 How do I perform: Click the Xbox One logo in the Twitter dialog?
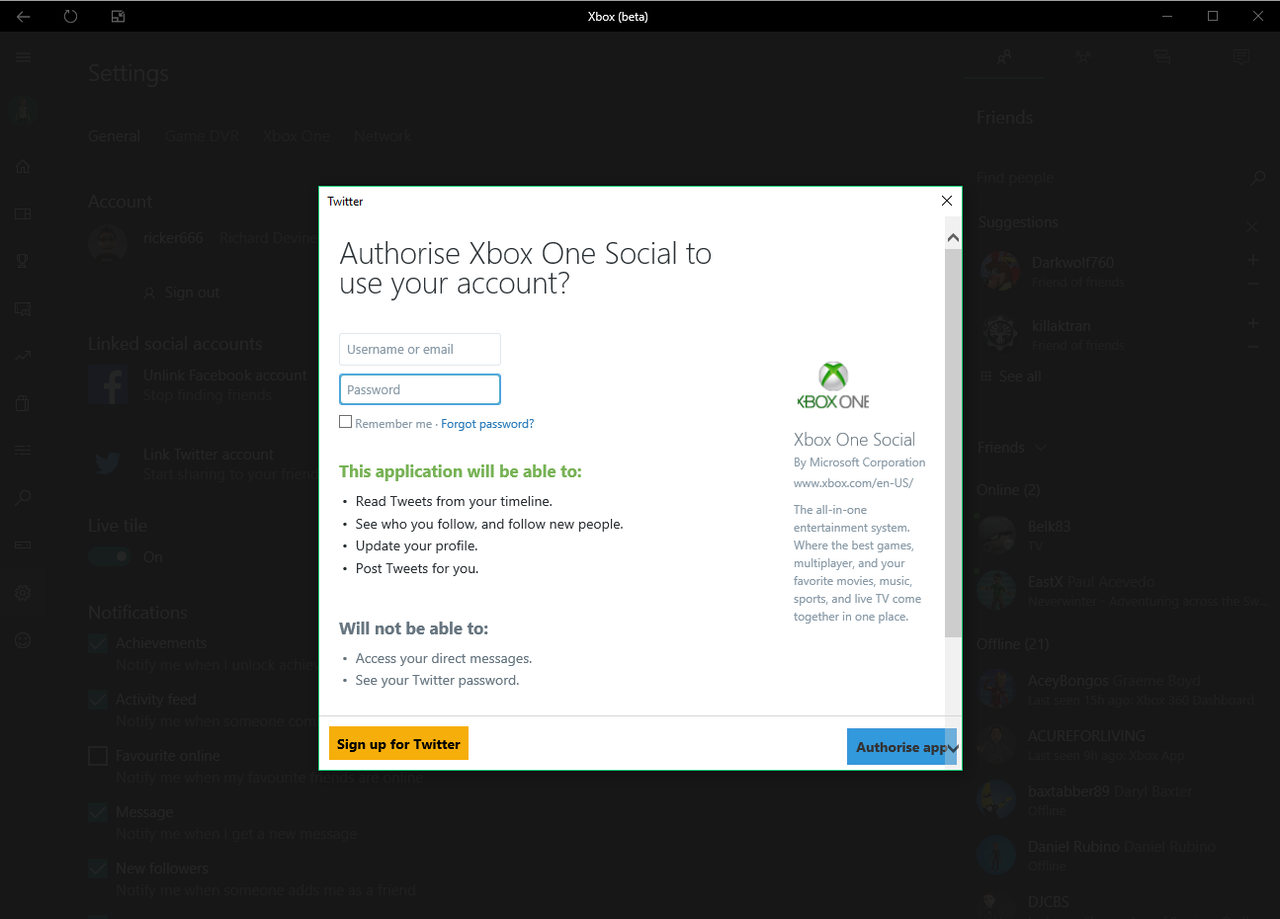pos(833,385)
